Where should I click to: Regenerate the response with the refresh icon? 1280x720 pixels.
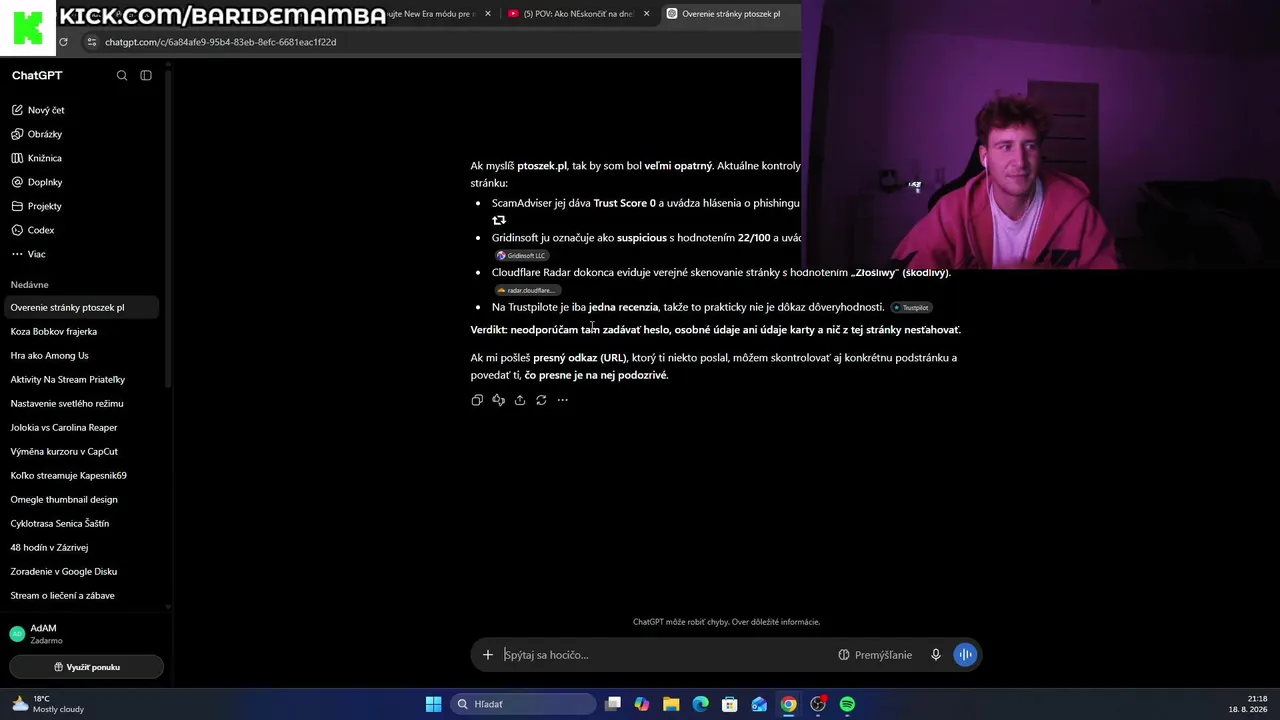[x=541, y=400]
